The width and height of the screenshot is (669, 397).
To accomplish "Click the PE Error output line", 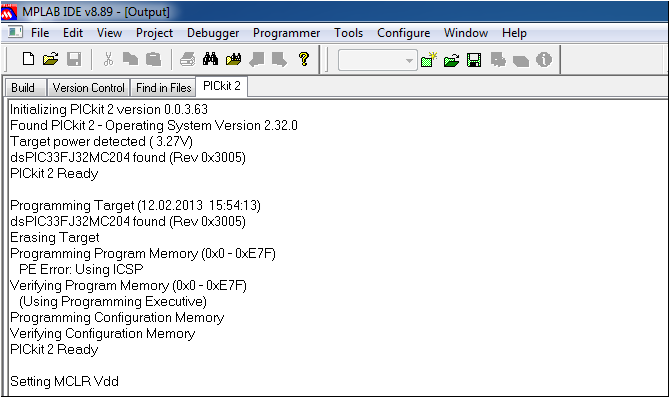I will 81,269.
